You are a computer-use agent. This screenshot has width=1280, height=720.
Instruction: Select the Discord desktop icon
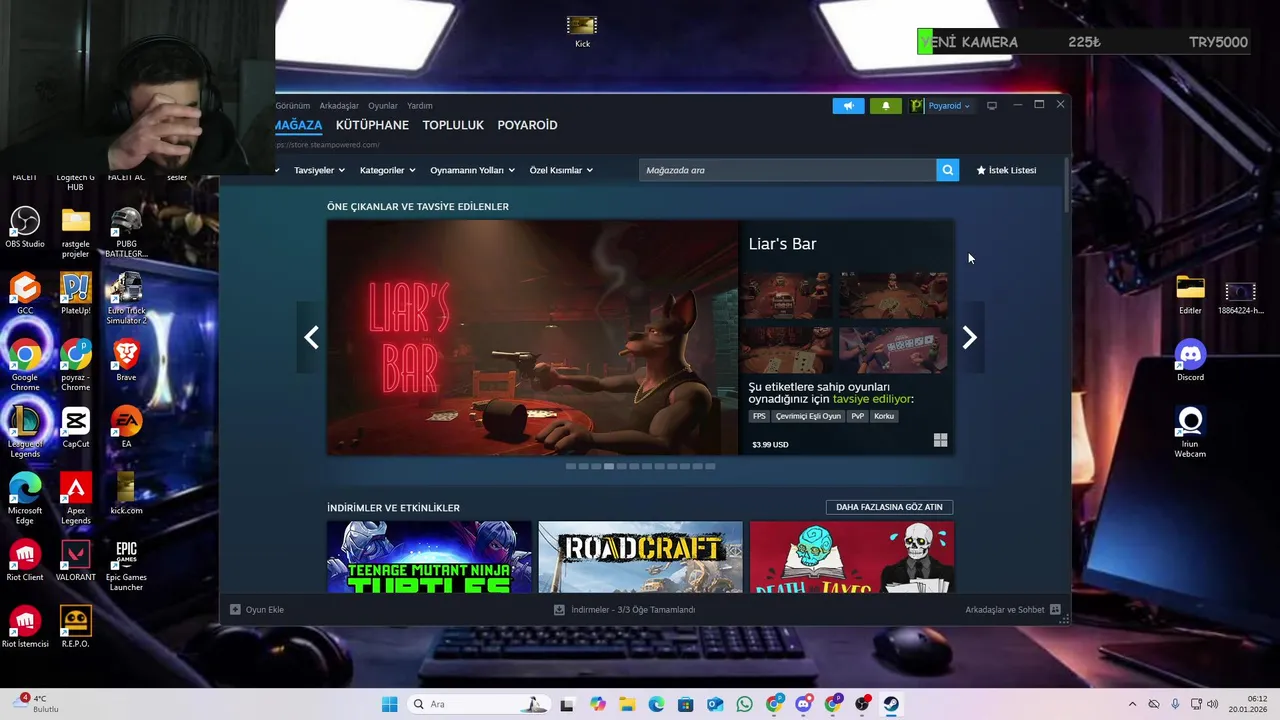click(x=1190, y=360)
